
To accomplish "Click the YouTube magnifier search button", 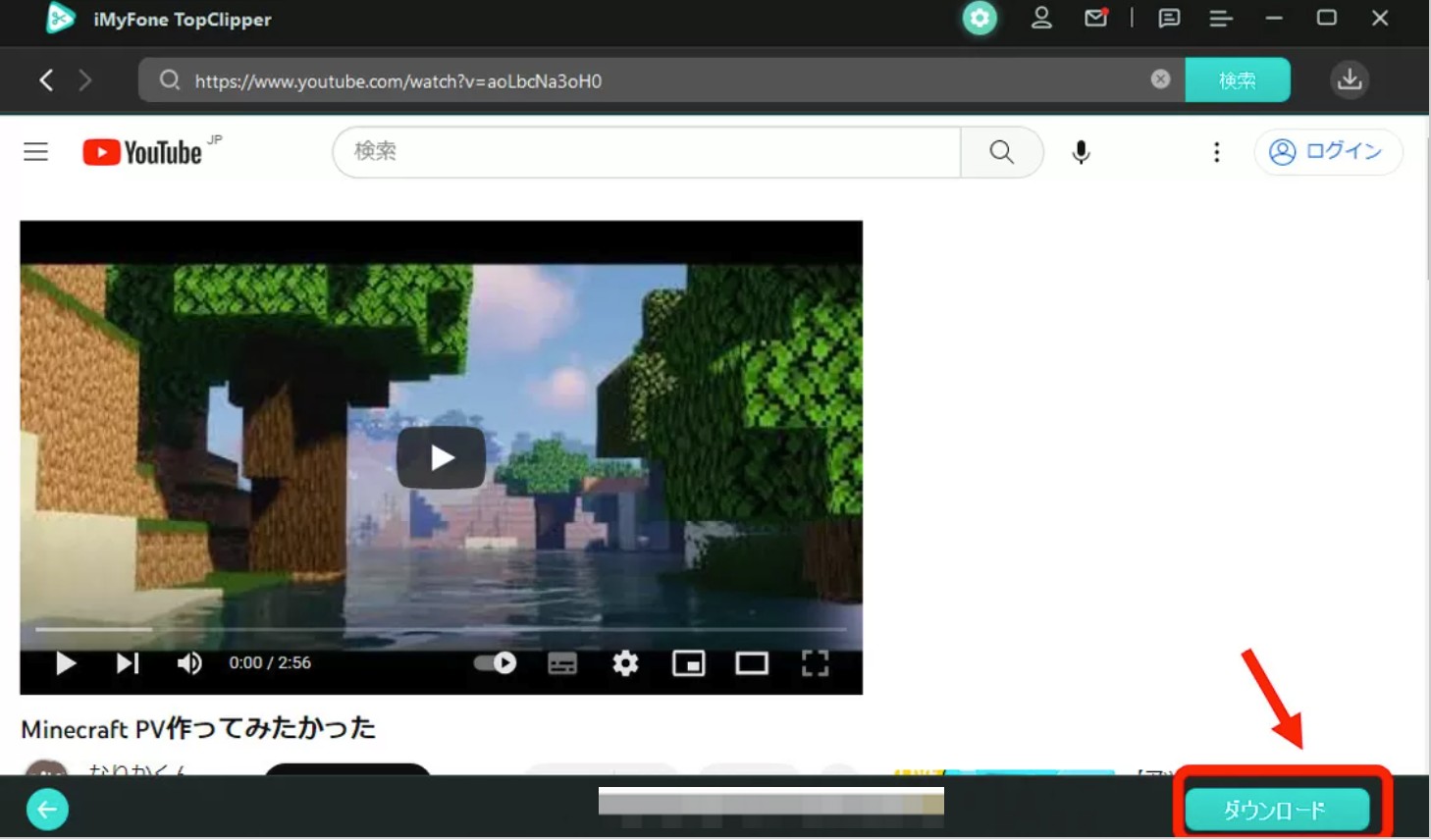I will (x=1001, y=151).
